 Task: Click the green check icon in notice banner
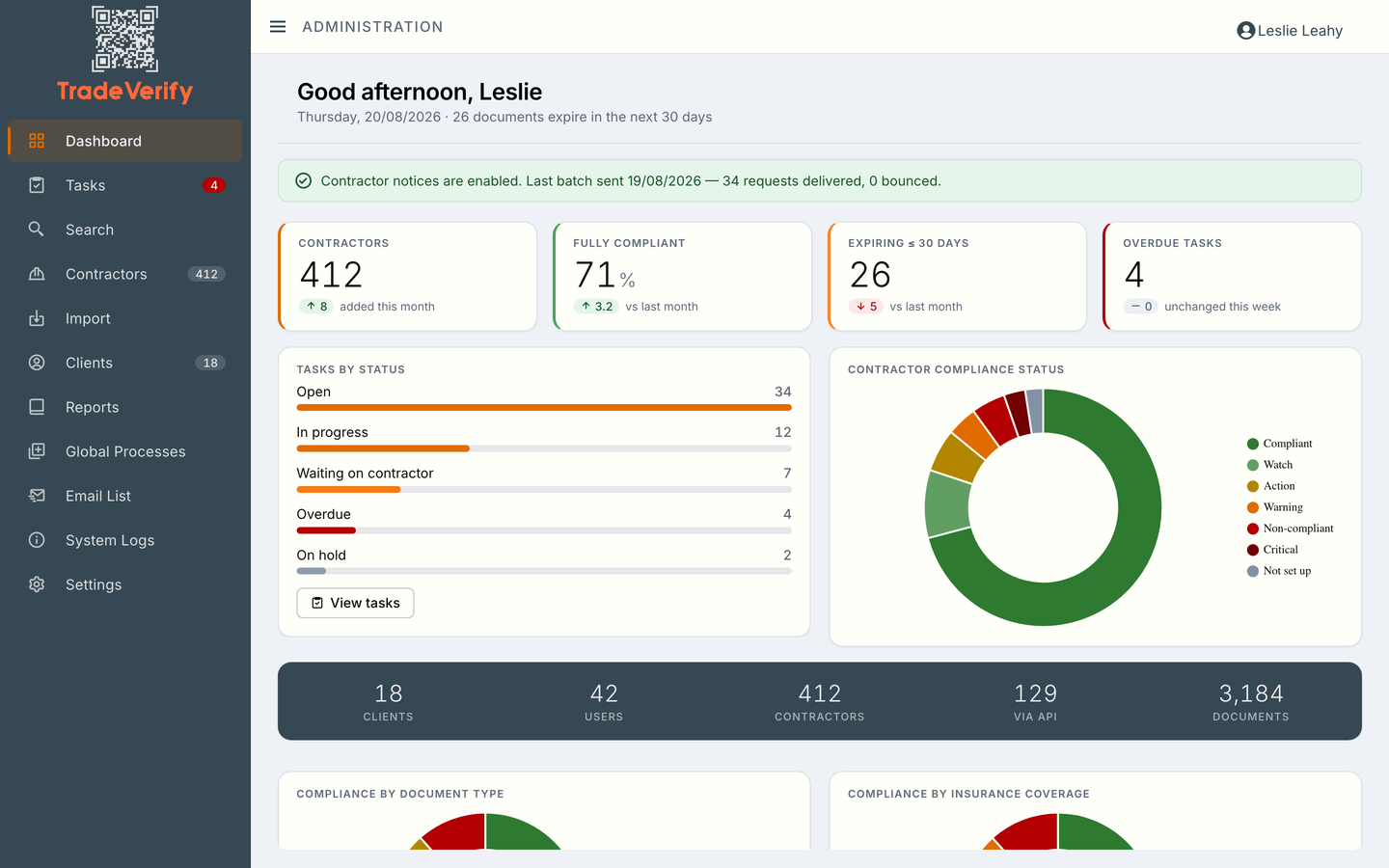pyautogui.click(x=303, y=180)
